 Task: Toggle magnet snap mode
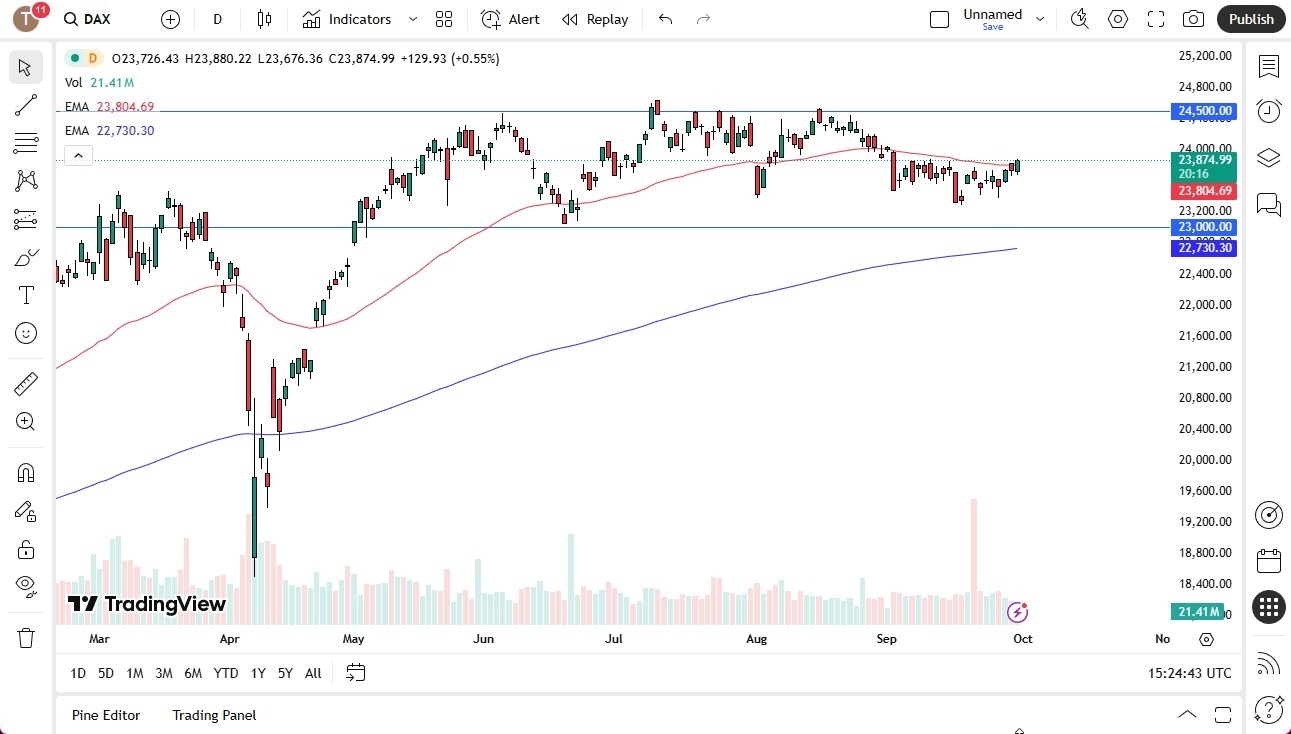click(25, 472)
